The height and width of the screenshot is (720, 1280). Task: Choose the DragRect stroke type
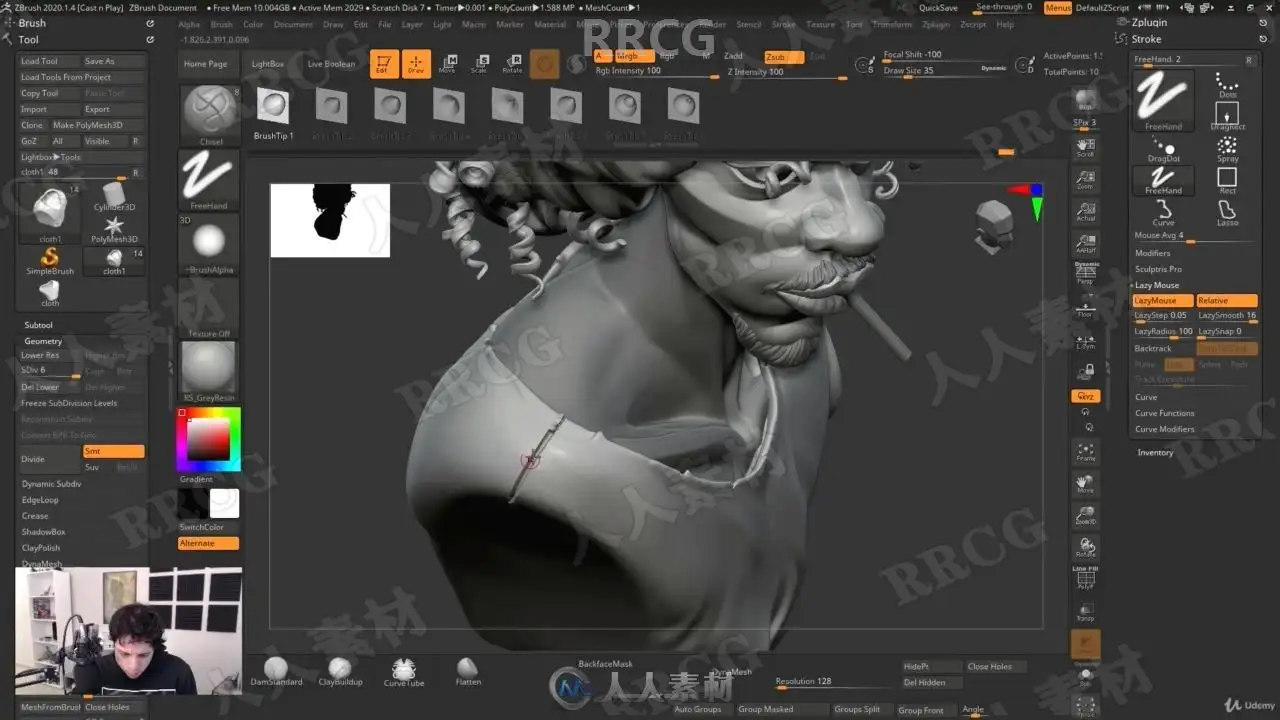pyautogui.click(x=1227, y=117)
